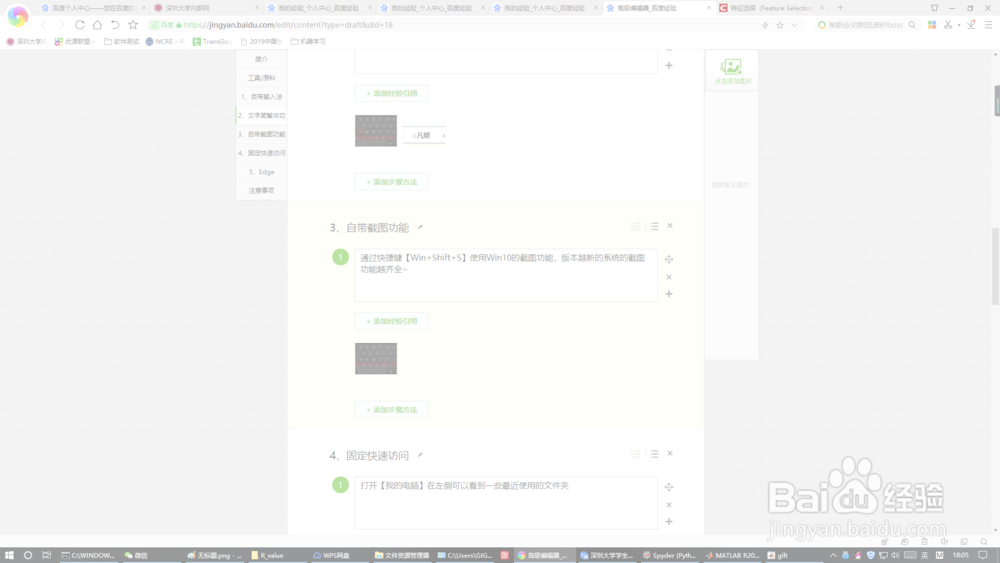Add a step below the Win+Shift+S step
The width and height of the screenshot is (1000, 563).
pyautogui.click(x=669, y=294)
